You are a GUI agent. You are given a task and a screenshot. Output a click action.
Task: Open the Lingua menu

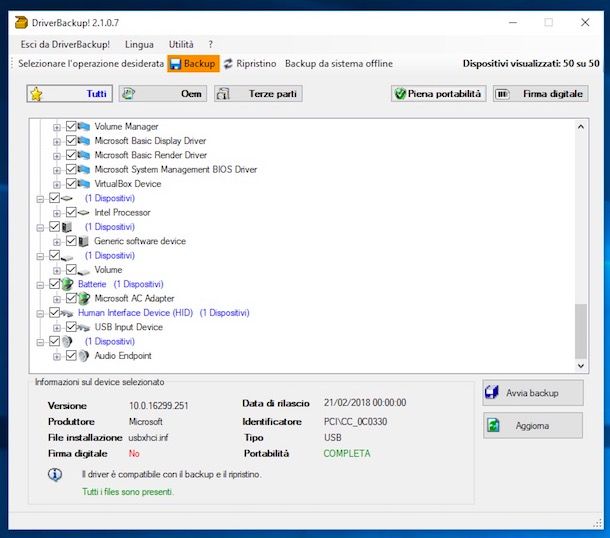tap(139, 44)
